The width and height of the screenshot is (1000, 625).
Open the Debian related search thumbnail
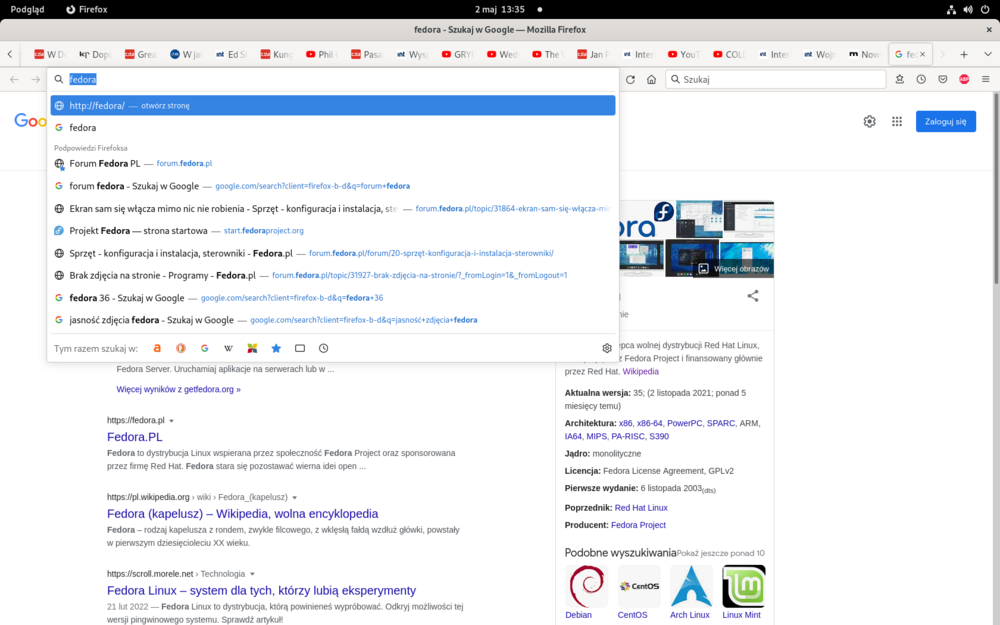click(x=586, y=586)
